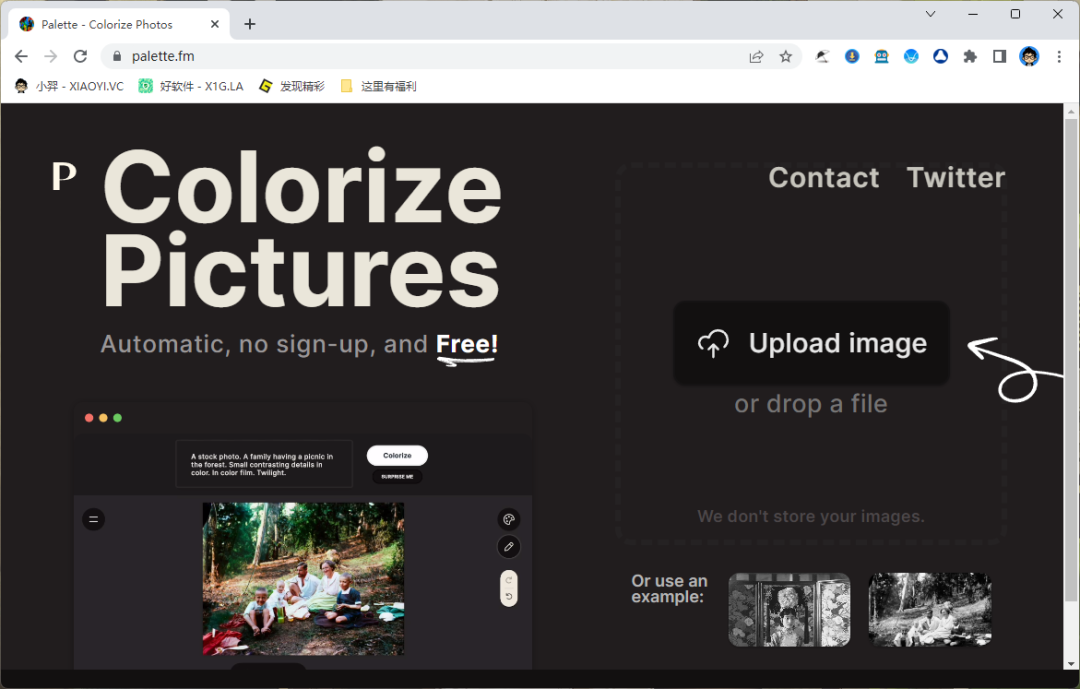
Task: Click the pencil edit icon in demo
Action: pos(508,547)
